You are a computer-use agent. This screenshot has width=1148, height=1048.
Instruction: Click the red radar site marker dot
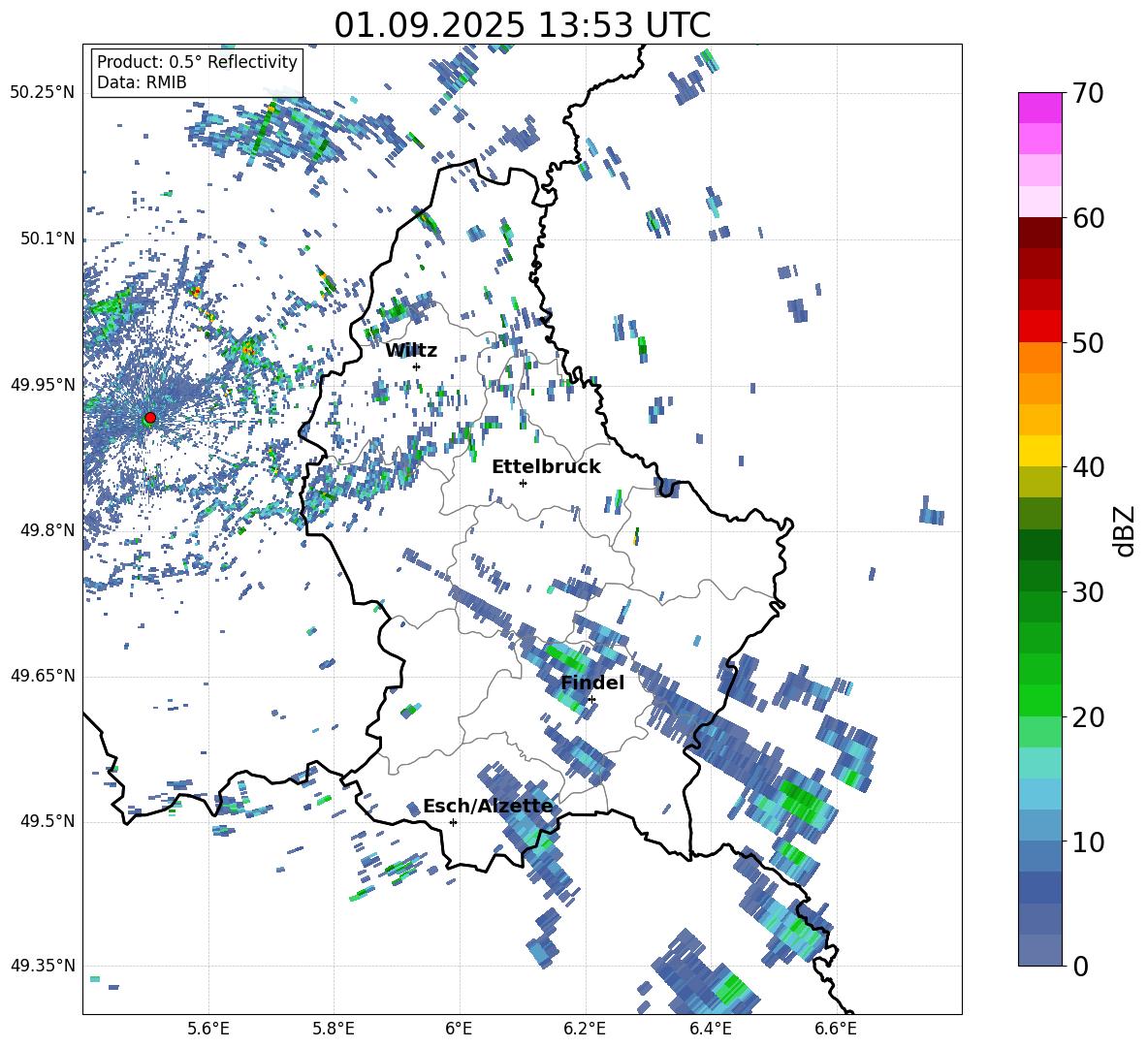point(150,418)
